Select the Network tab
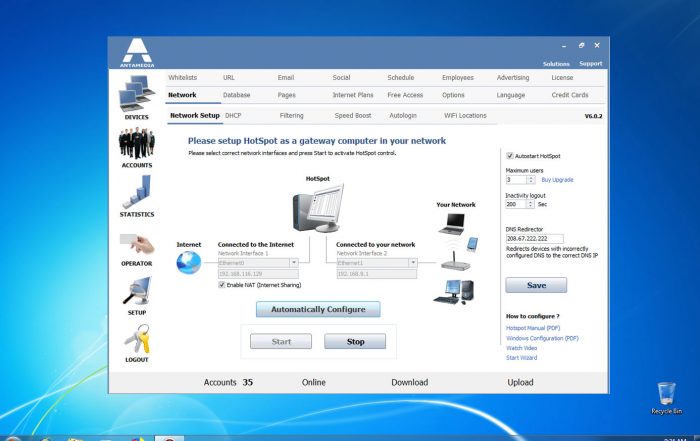 pyautogui.click(x=182, y=95)
